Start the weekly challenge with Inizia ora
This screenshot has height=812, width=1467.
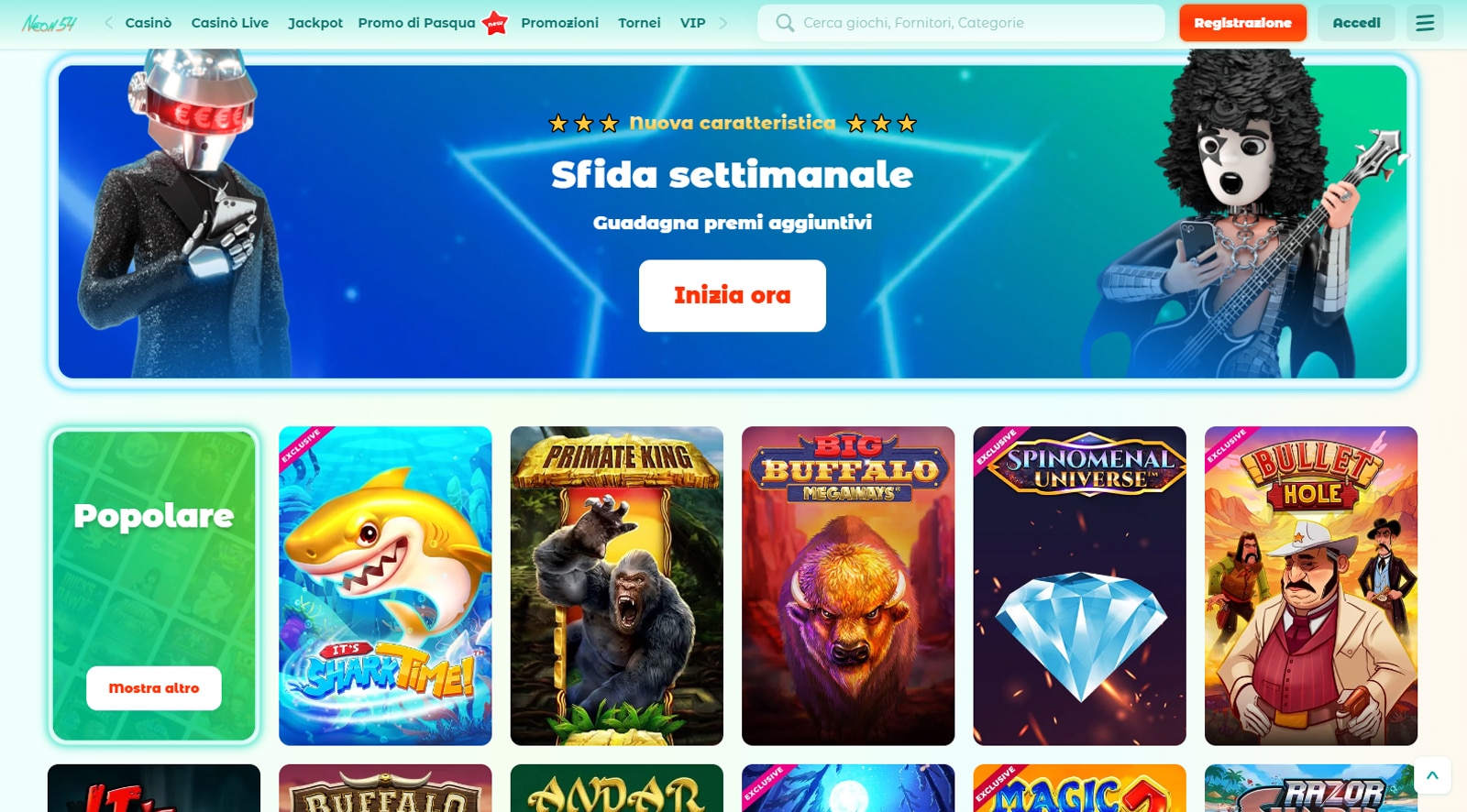(733, 295)
